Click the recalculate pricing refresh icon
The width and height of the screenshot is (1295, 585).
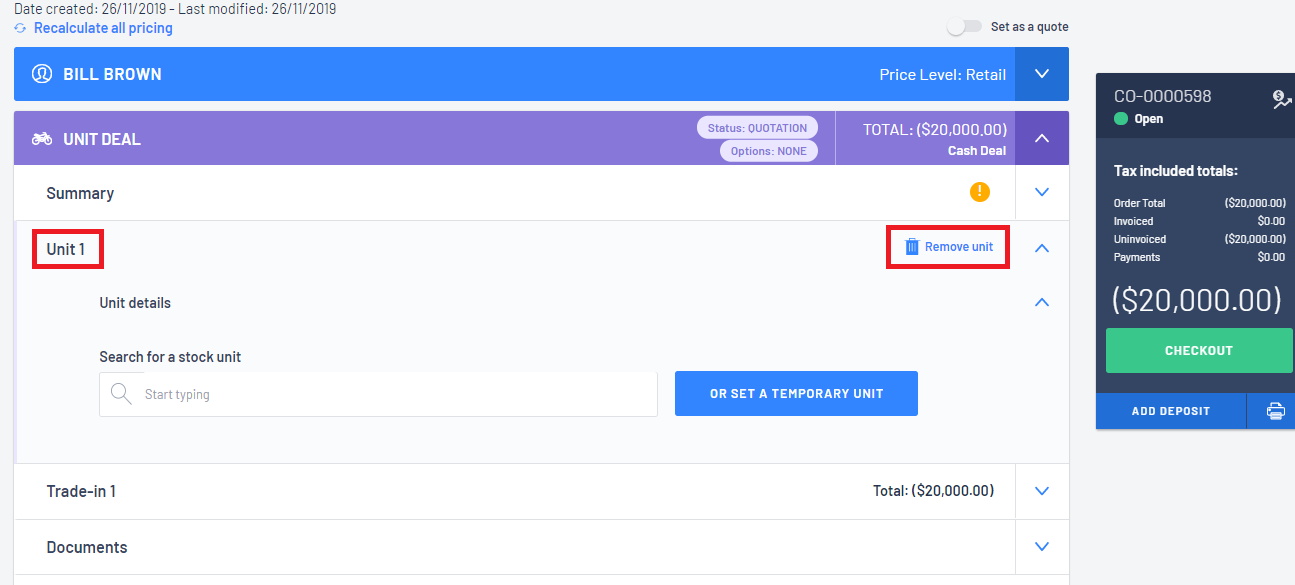(x=20, y=28)
